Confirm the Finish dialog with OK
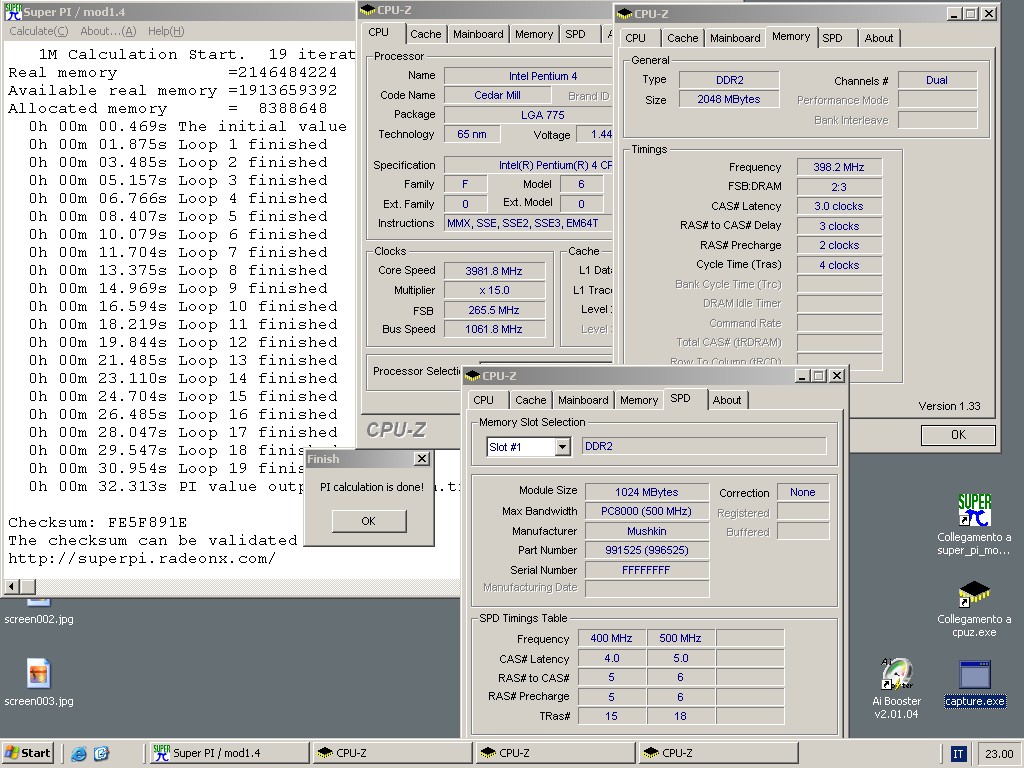Screen dimensions: 1024x768 point(368,521)
